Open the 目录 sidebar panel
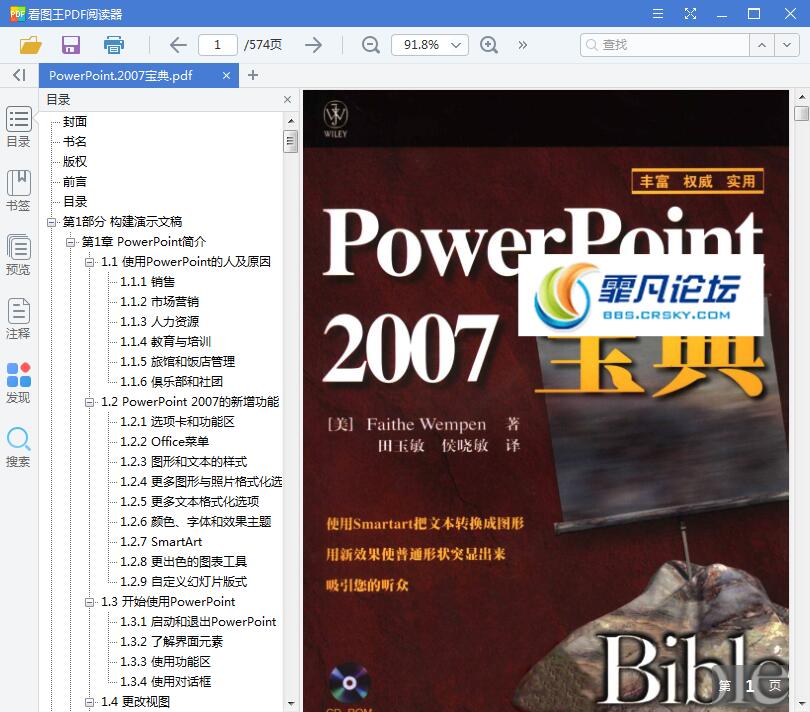The image size is (810, 712). (19, 127)
